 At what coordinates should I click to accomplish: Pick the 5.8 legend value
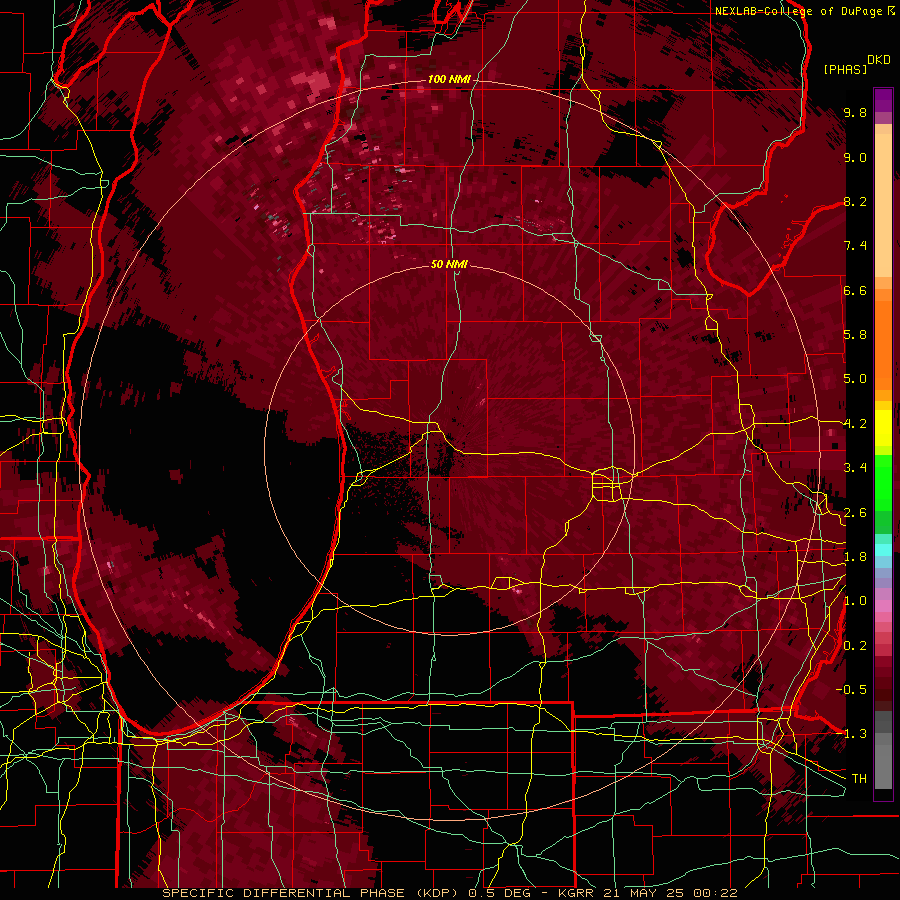855,335
